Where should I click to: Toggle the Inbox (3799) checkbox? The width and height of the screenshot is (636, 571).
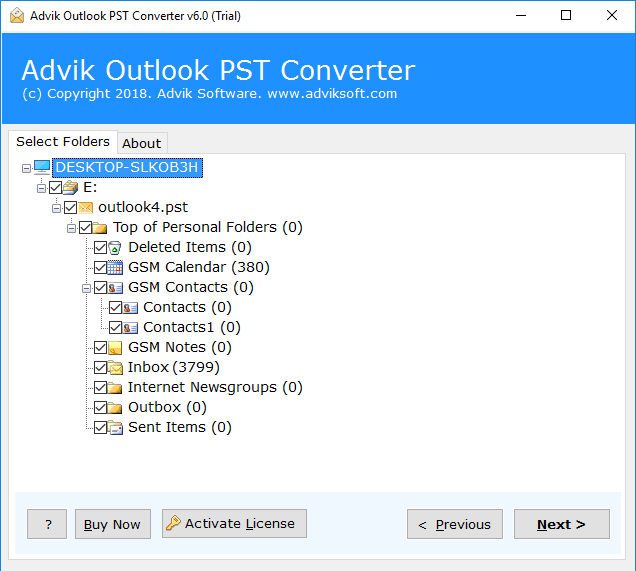click(x=100, y=367)
